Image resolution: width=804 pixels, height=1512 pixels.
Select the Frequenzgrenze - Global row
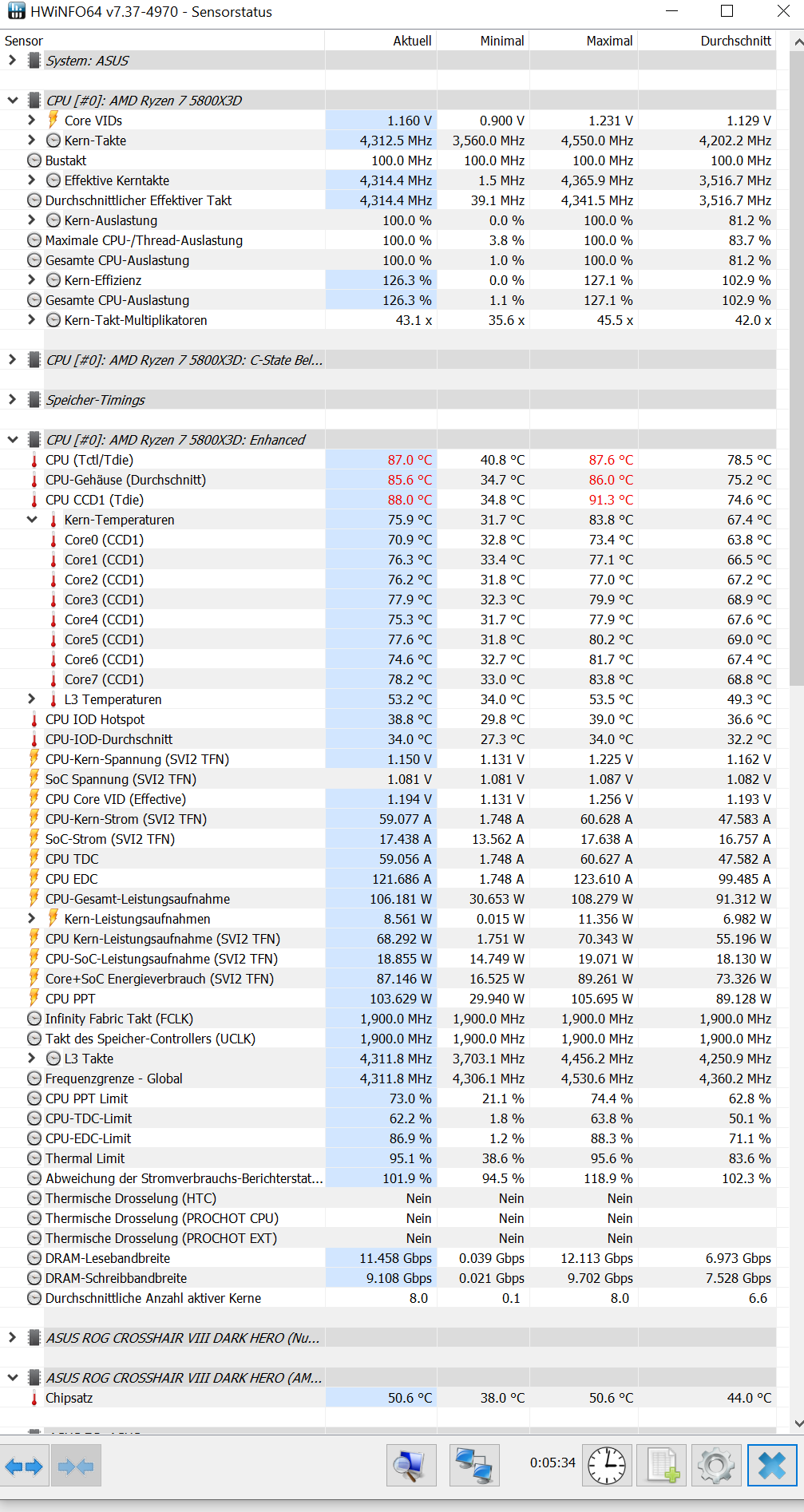click(388, 1079)
